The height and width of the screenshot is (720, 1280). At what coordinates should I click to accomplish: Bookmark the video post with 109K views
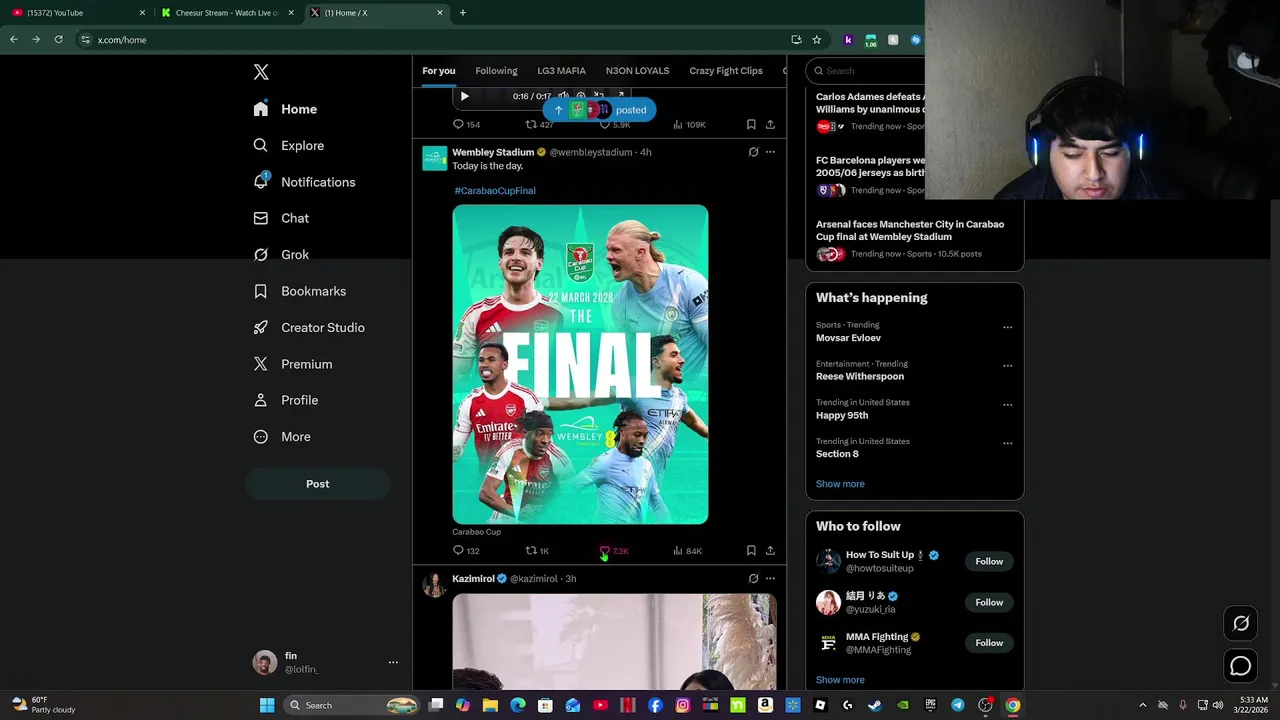[x=751, y=125]
